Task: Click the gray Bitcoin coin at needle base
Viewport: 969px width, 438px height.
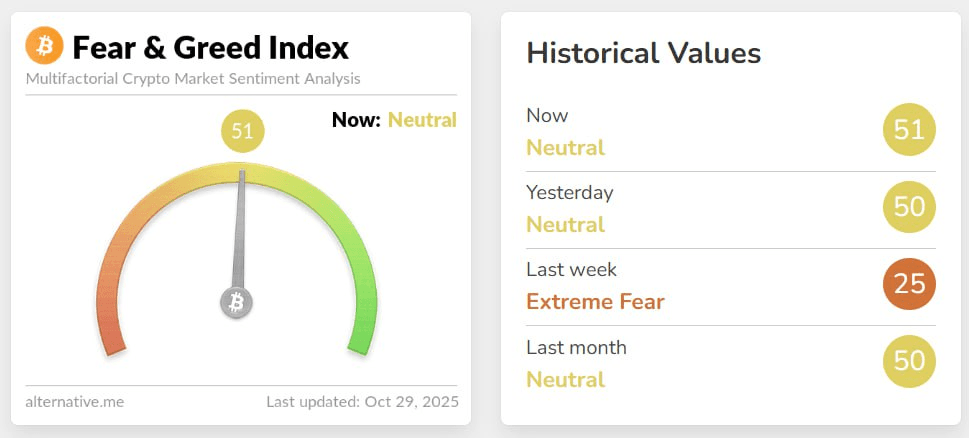Action: pos(237,302)
